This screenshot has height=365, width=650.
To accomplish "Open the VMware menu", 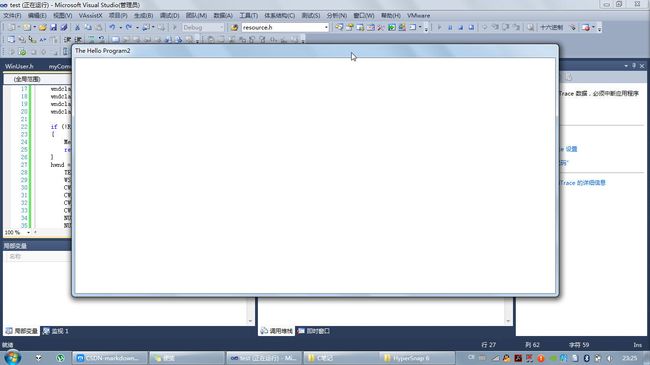I will (418, 15).
